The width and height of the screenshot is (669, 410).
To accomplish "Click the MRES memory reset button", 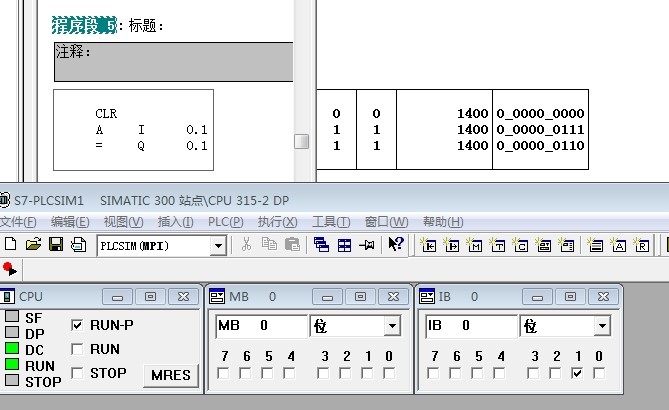I will pyautogui.click(x=171, y=375).
